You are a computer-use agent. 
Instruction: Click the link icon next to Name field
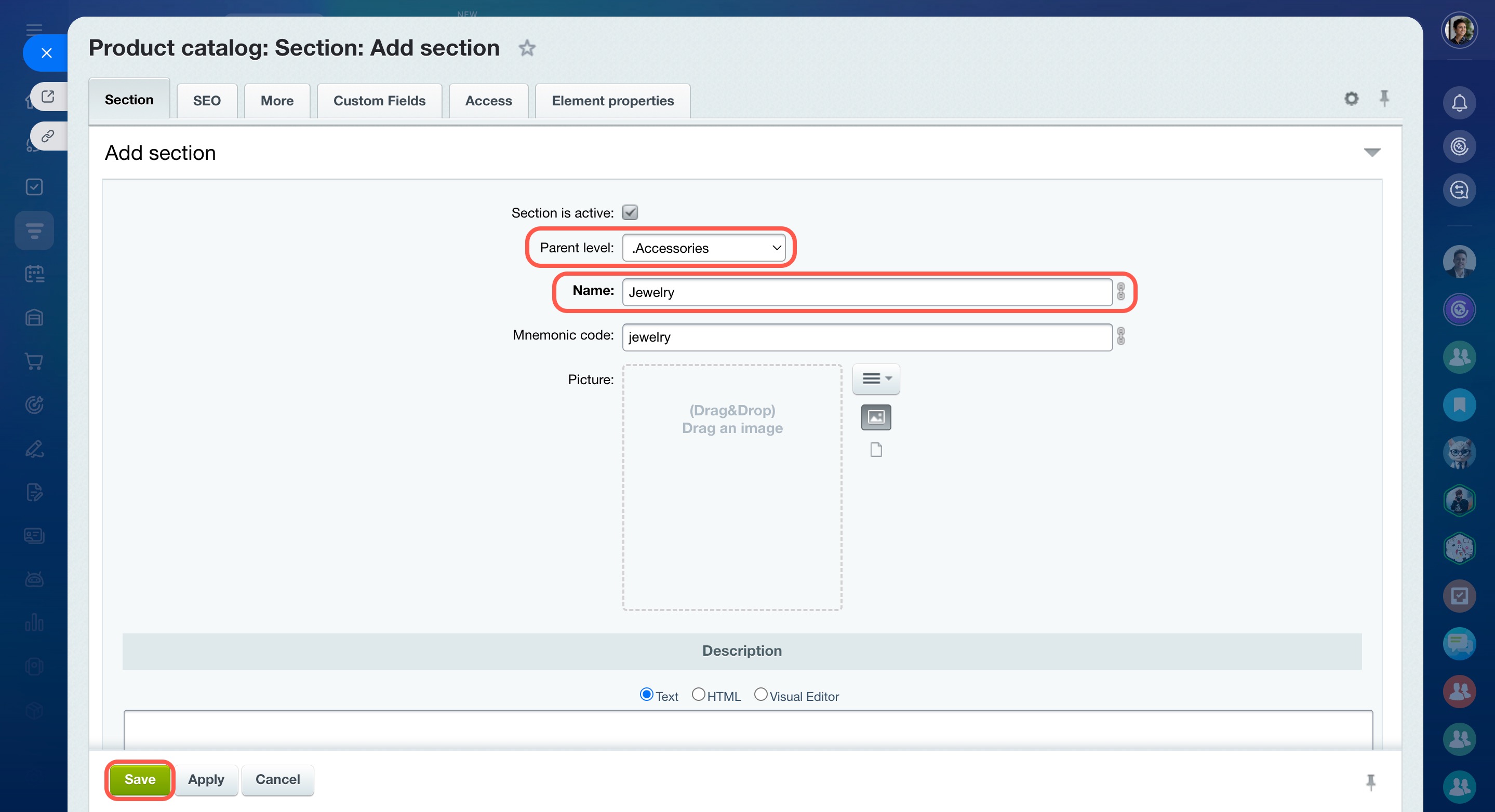point(1120,292)
